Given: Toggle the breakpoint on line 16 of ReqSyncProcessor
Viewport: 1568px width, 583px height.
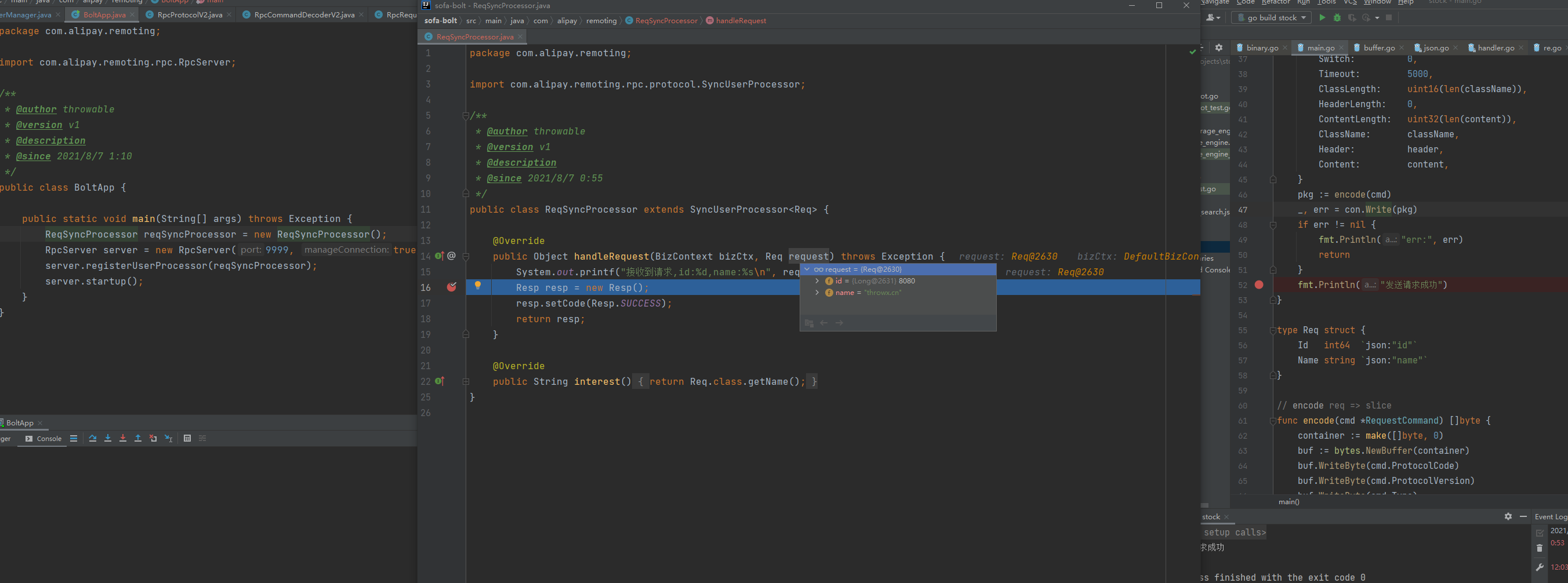Looking at the screenshot, I should pyautogui.click(x=452, y=287).
